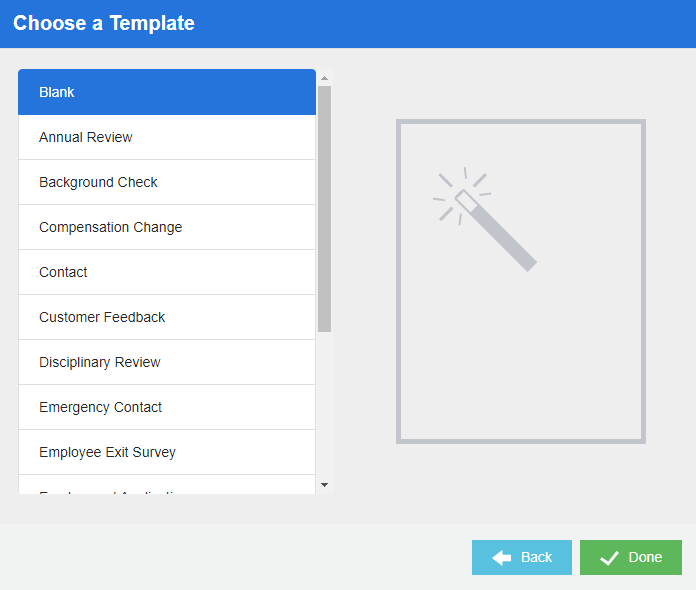Image resolution: width=696 pixels, height=590 pixels.
Task: Click the checkmark icon on Done
Action: click(609, 558)
